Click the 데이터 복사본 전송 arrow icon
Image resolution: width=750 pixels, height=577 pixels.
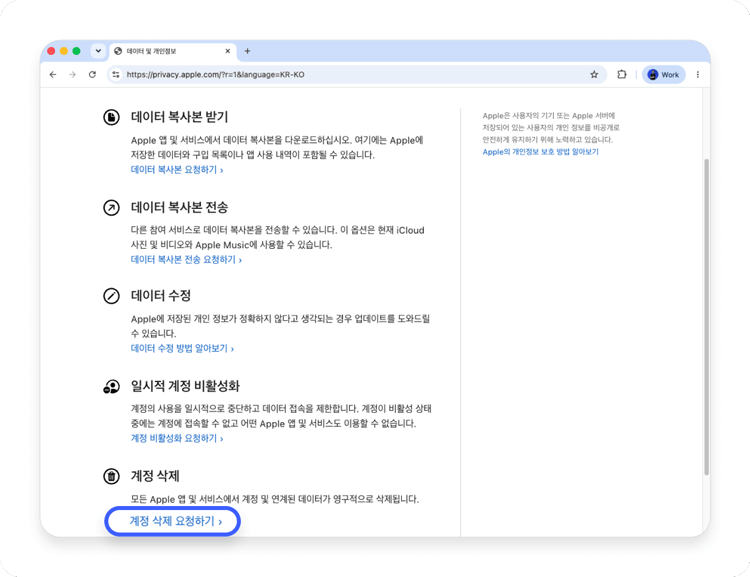pyautogui.click(x=111, y=208)
